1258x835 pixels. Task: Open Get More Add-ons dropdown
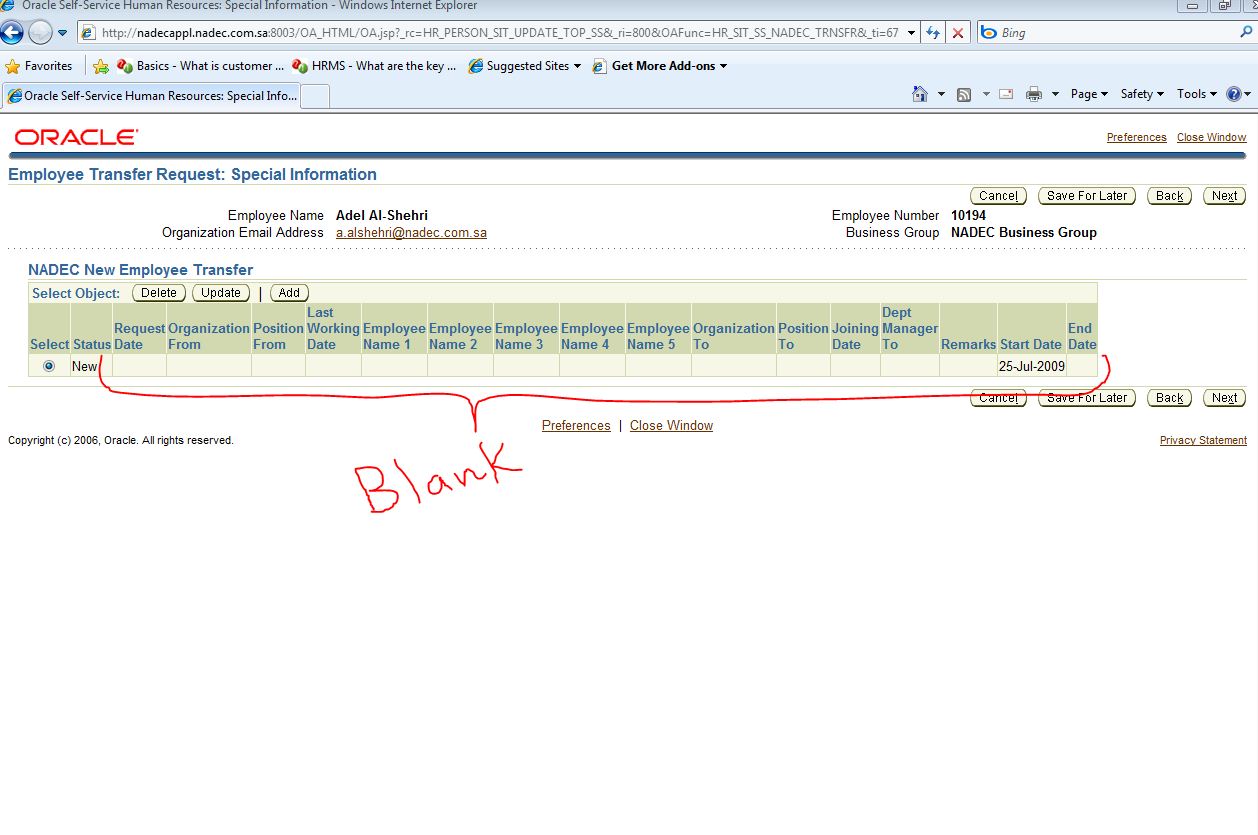(x=660, y=66)
